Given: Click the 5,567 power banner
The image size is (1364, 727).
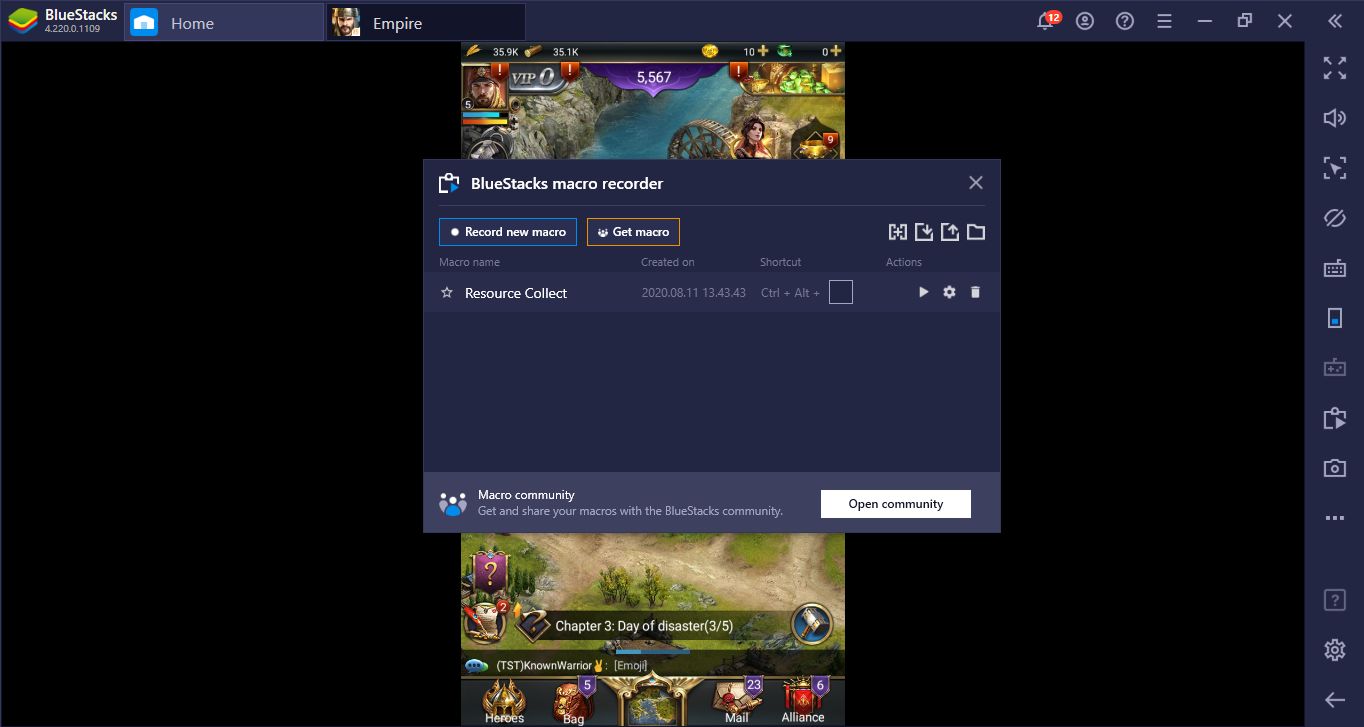Looking at the screenshot, I should [x=653, y=77].
